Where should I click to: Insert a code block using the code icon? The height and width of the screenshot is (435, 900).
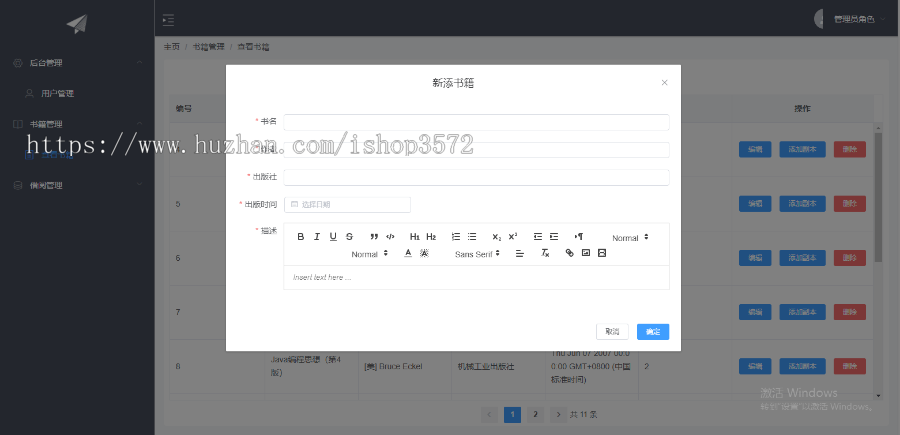[x=390, y=236]
